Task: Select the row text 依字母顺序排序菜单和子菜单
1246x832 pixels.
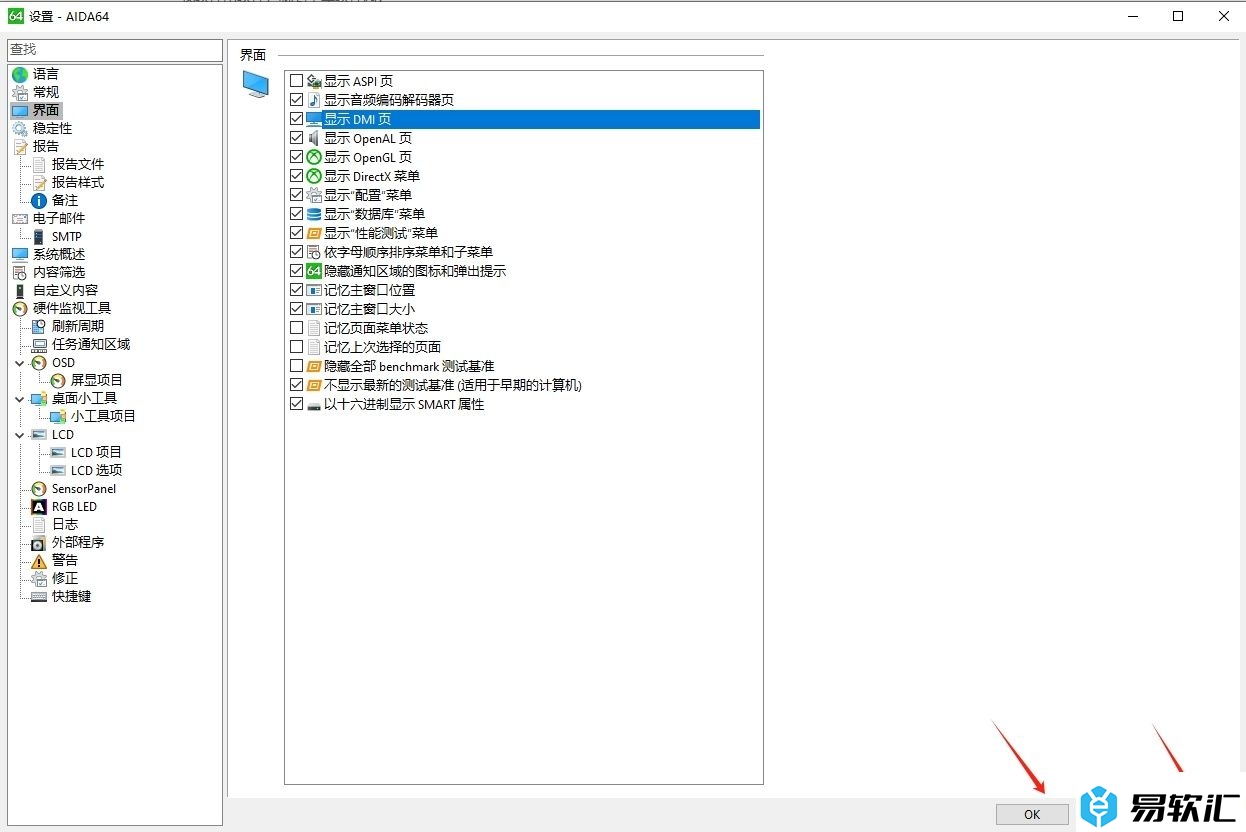Action: [408, 252]
